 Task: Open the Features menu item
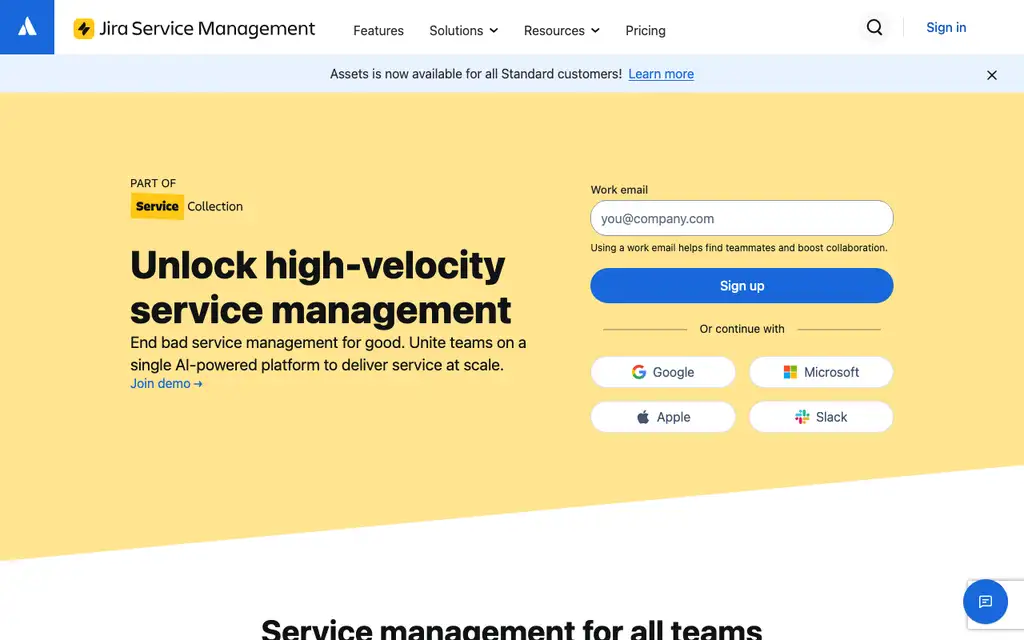[x=378, y=31]
